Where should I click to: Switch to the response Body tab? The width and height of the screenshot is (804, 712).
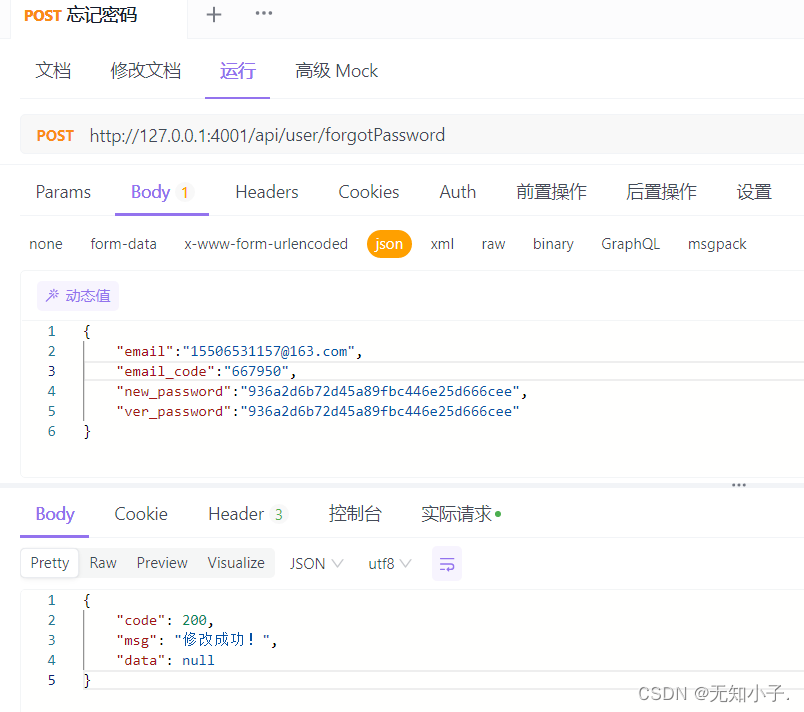[x=55, y=514]
